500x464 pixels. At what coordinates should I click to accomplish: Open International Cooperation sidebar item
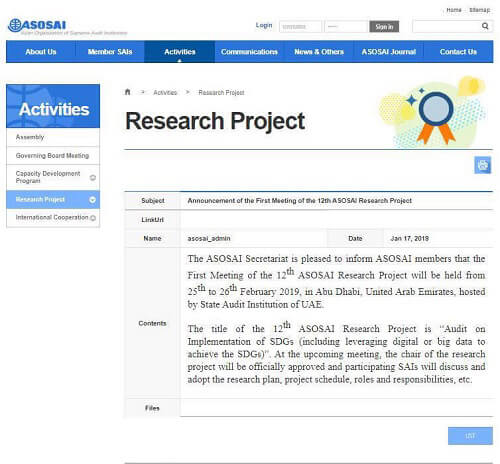tap(53, 218)
